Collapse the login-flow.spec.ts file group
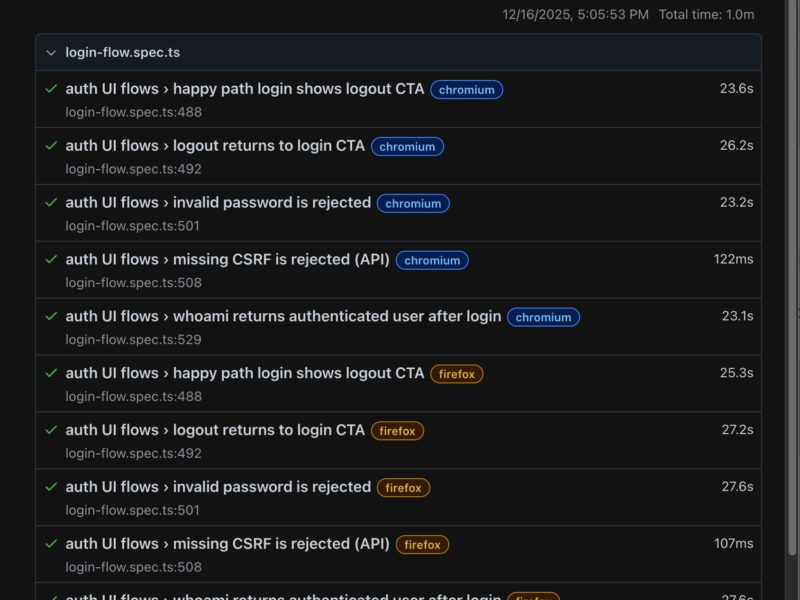 [x=50, y=52]
